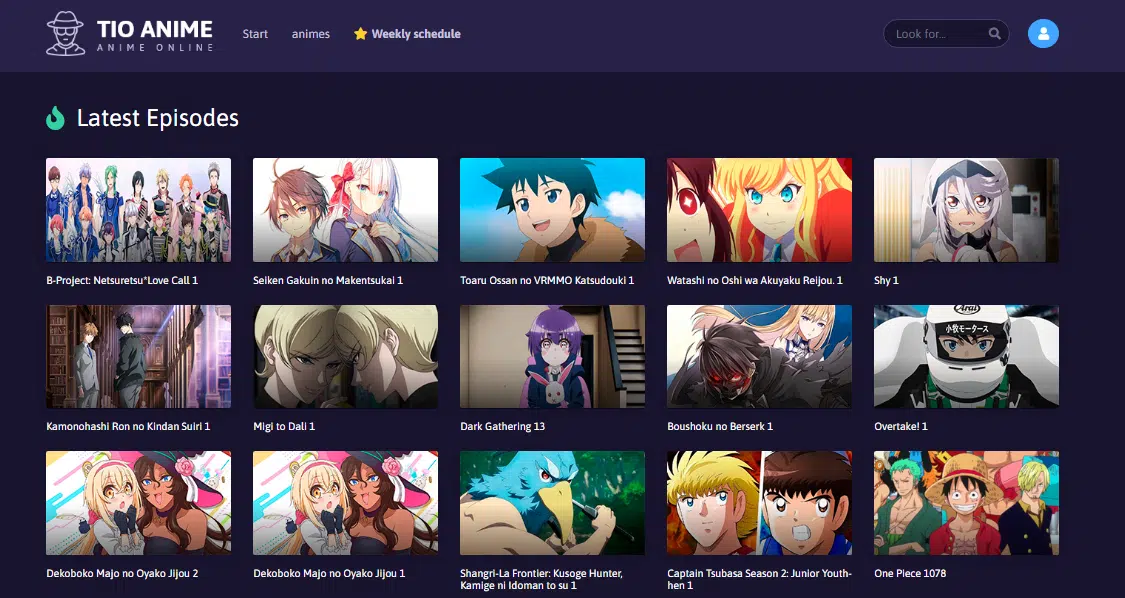The width and height of the screenshot is (1125, 598).
Task: Click the Captain Tsubasa Season 2 thumbnail
Action: point(759,503)
